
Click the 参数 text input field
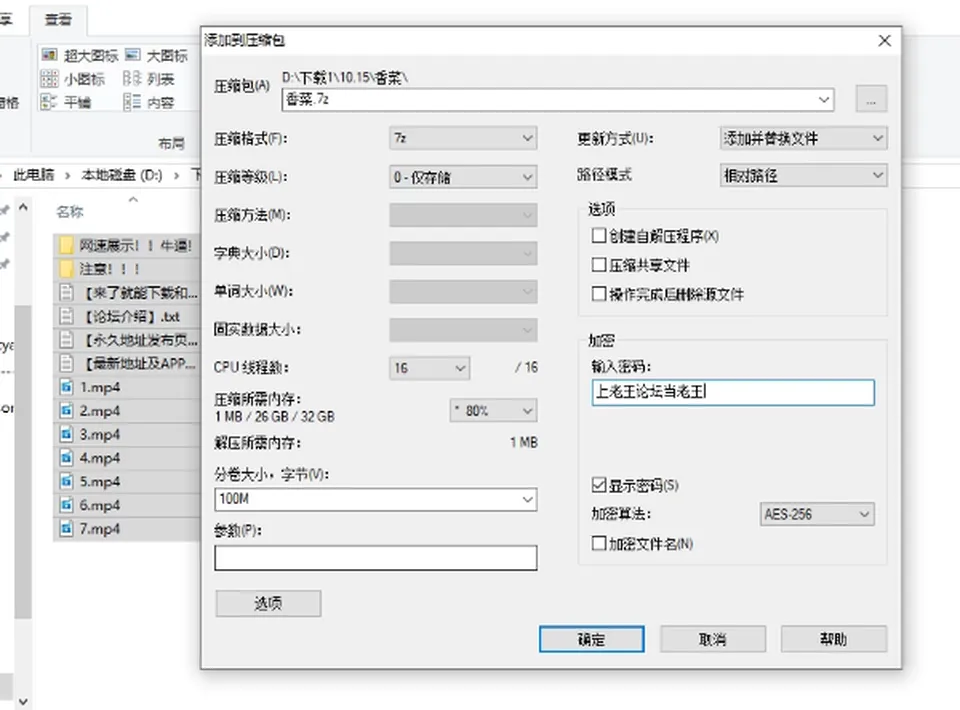(376, 558)
